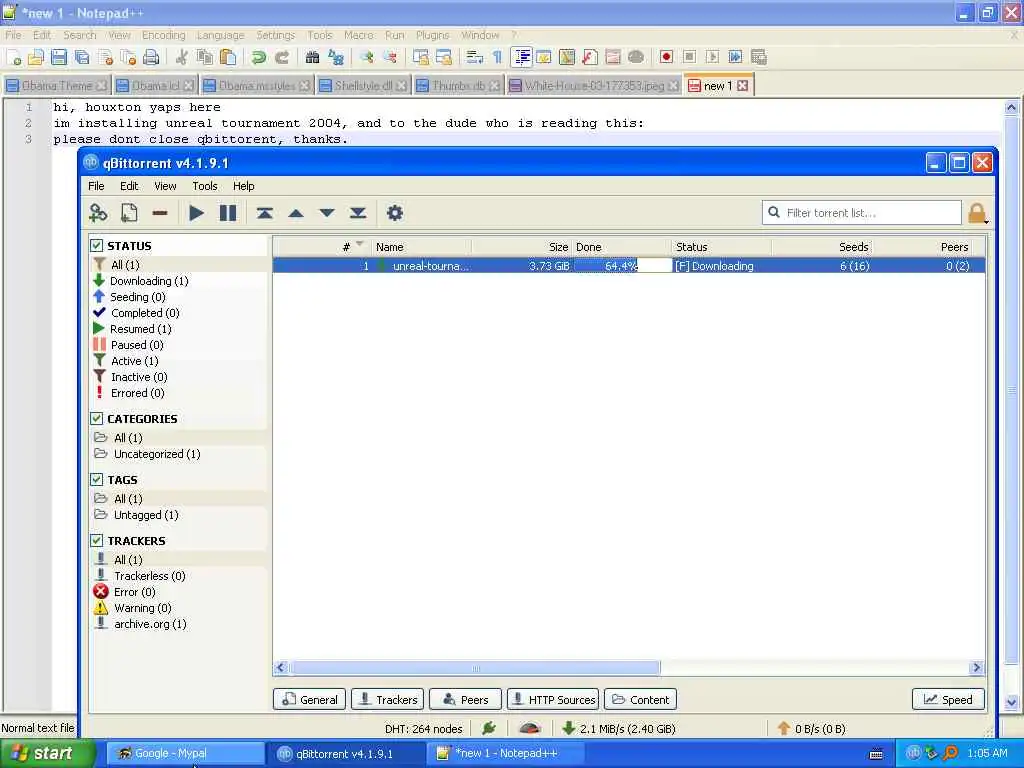Click Notepad++ Find binoculars icon
This screenshot has height=768, width=1024.
coord(312,57)
